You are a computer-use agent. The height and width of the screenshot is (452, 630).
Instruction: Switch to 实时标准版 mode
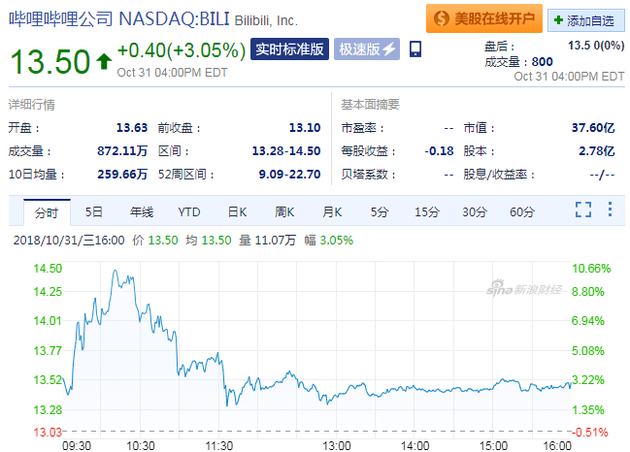pyautogui.click(x=289, y=49)
